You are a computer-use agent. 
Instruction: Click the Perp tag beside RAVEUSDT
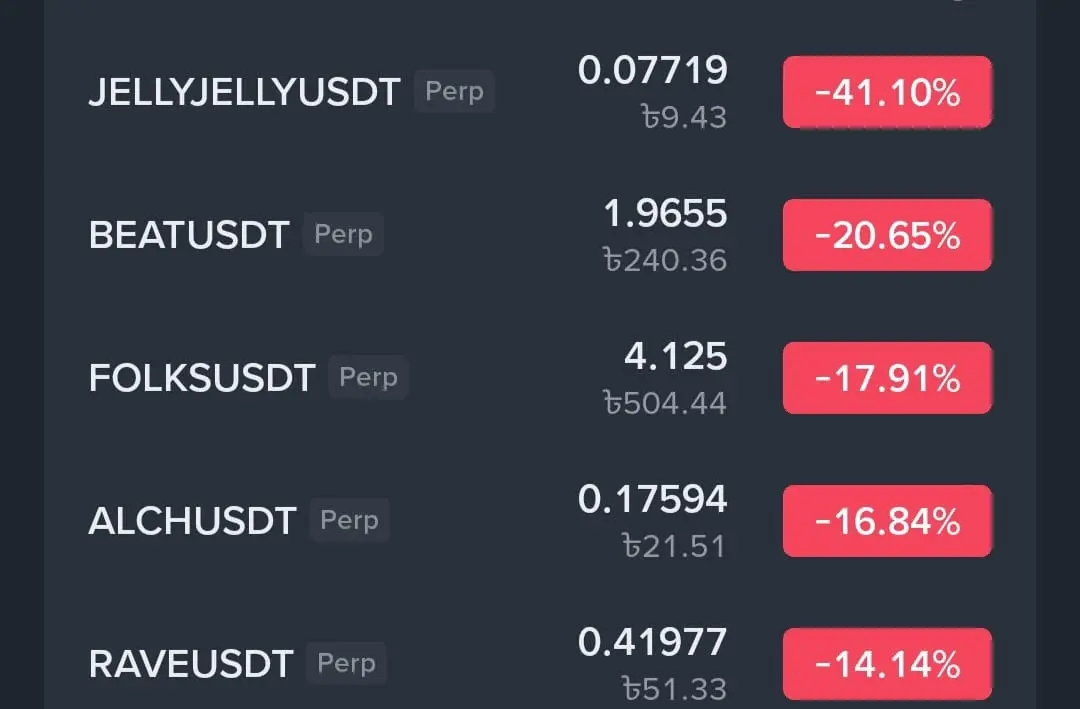coord(346,663)
